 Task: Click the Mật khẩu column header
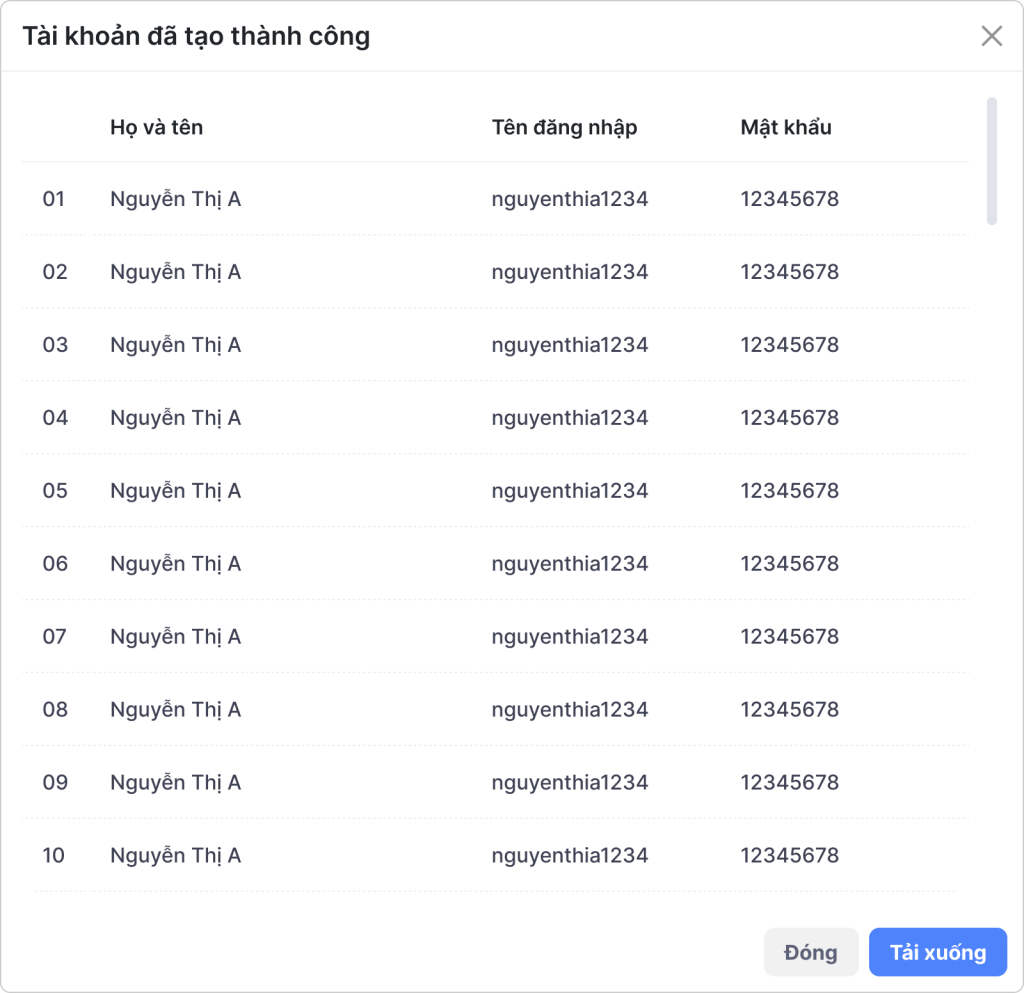click(786, 127)
